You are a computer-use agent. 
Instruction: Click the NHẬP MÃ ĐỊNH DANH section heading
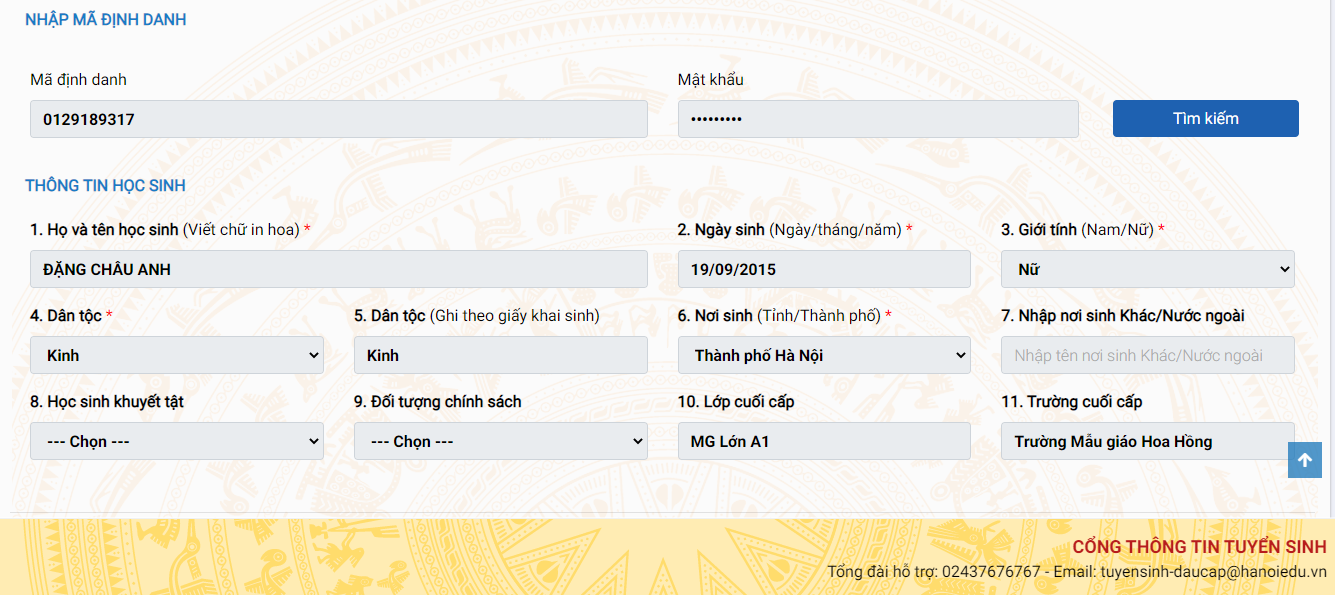click(x=105, y=20)
